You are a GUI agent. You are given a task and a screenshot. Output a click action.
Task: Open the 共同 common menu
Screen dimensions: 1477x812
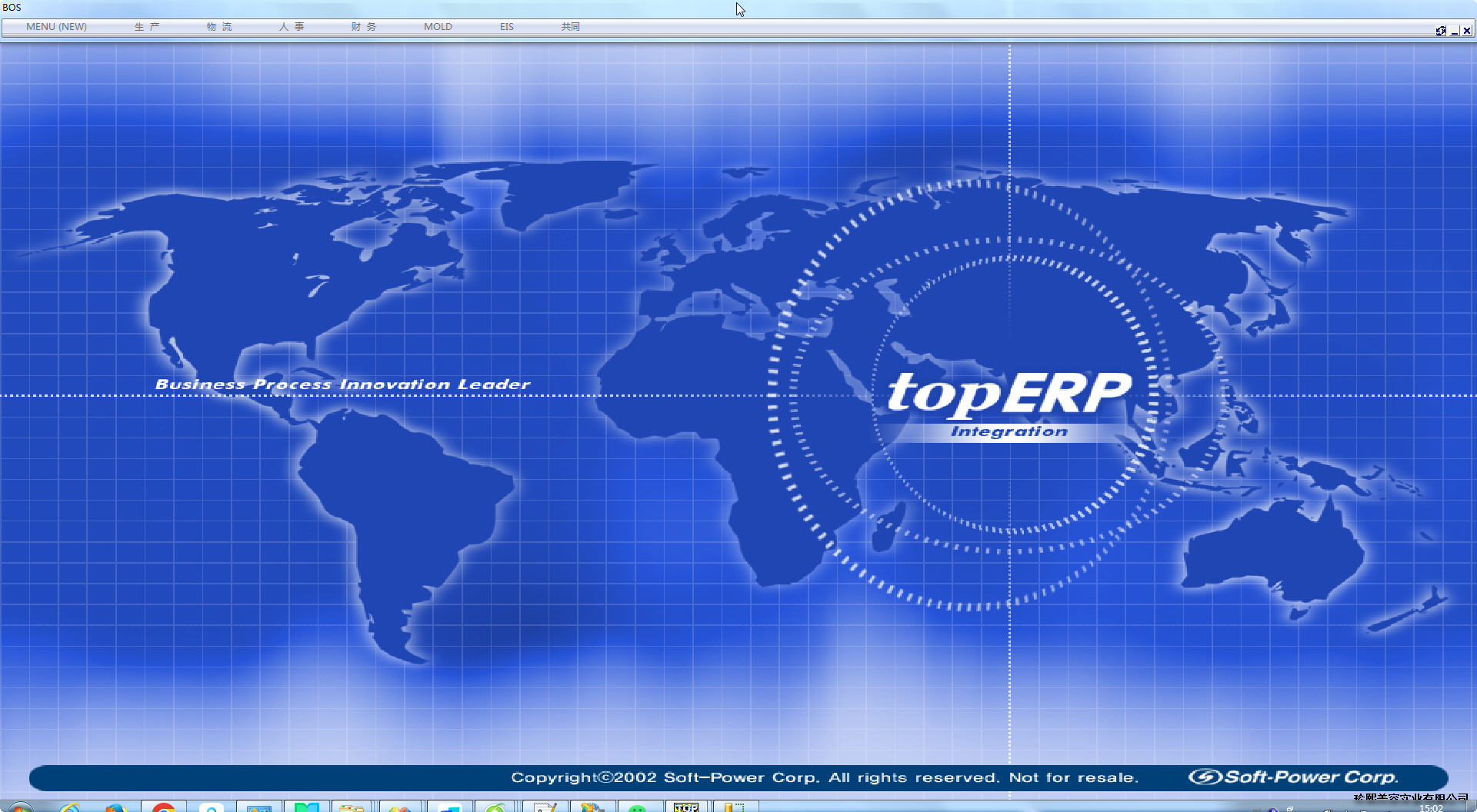570,26
